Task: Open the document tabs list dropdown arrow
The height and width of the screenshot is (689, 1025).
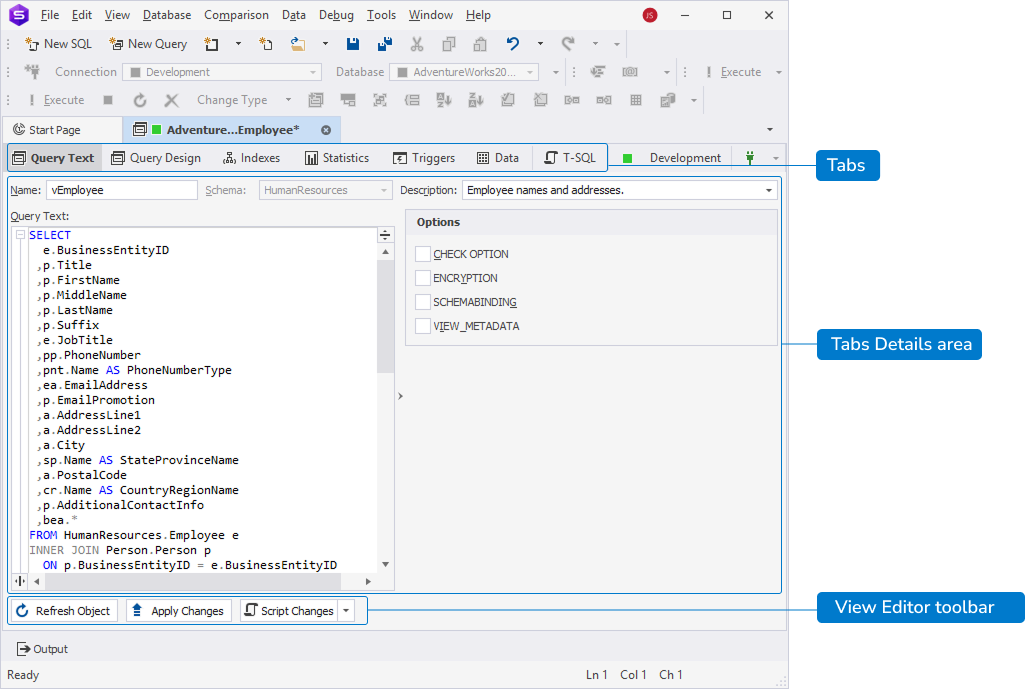Action: coord(770,129)
